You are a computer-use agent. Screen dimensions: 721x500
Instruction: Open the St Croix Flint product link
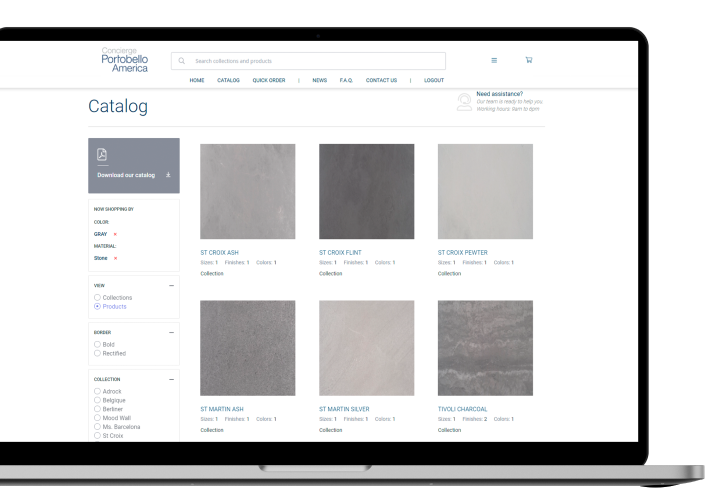point(342,252)
